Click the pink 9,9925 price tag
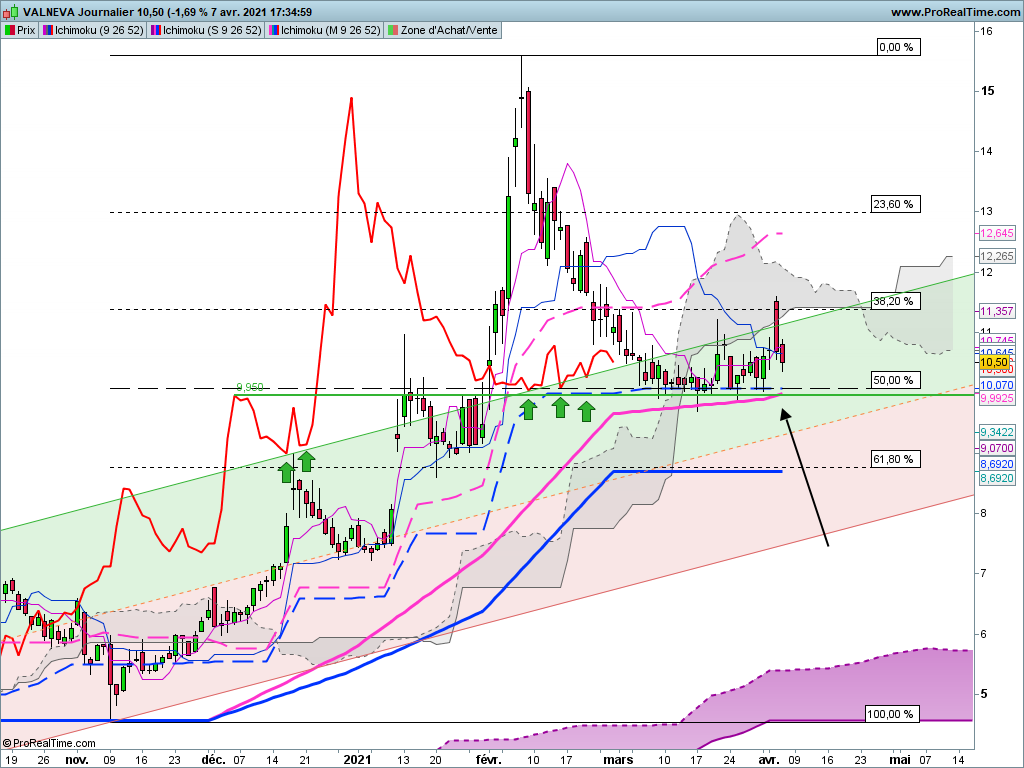This screenshot has height=768, width=1024. tap(997, 398)
